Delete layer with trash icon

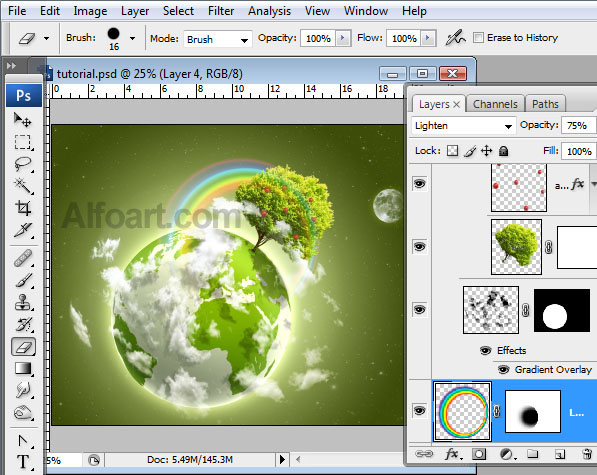tap(587, 454)
